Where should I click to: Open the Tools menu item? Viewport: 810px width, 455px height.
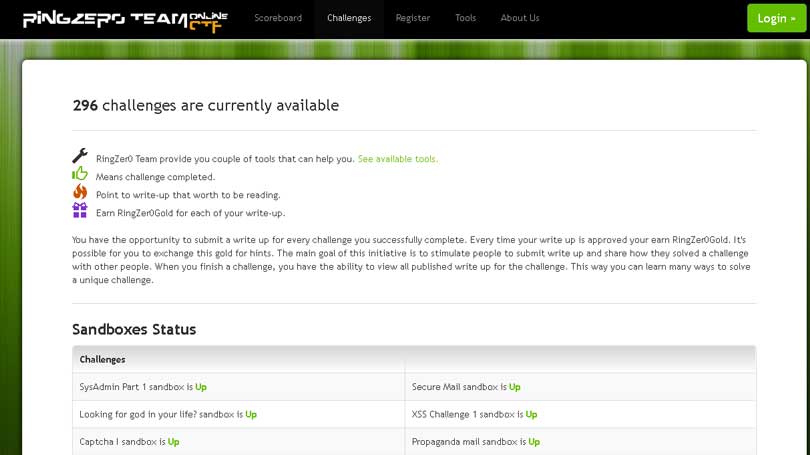click(465, 18)
